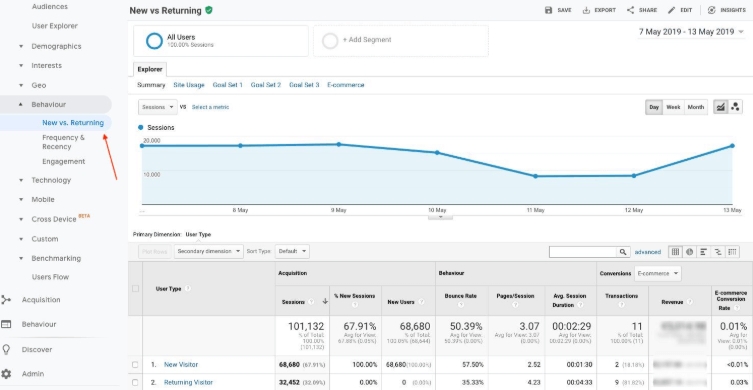Click the Discover lightbulb icon

[6, 349]
